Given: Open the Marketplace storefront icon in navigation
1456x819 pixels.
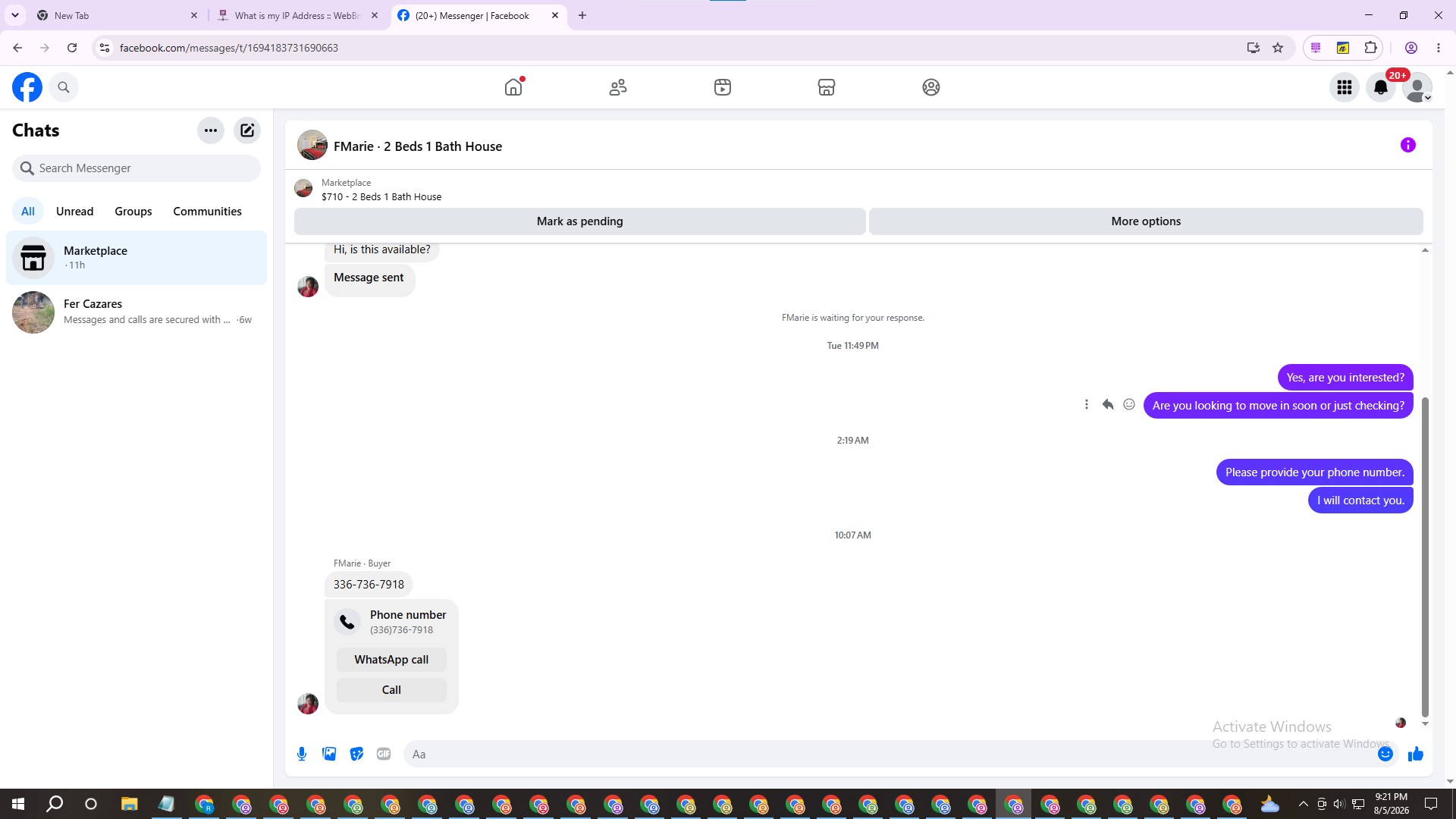Looking at the screenshot, I should [827, 87].
